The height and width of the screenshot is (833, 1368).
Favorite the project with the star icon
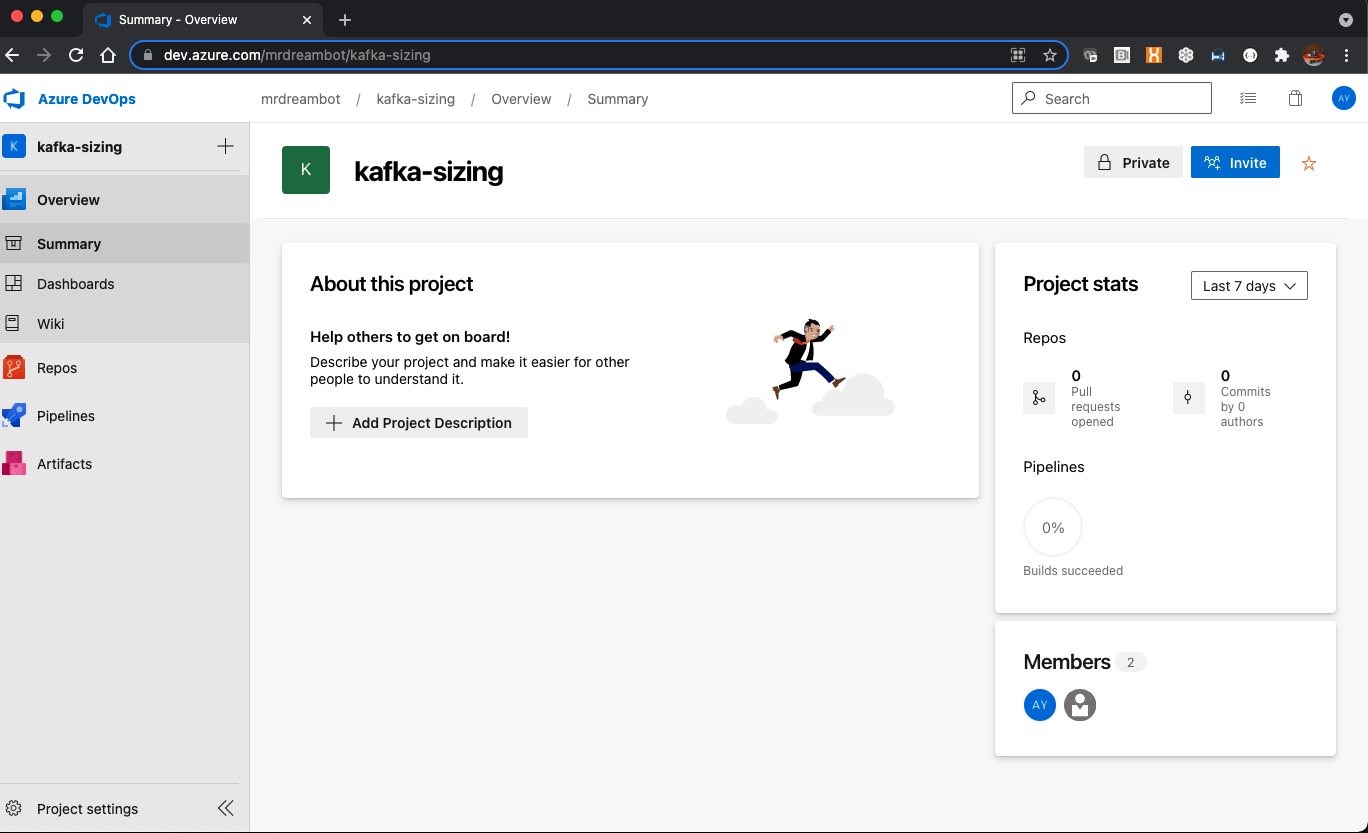(x=1309, y=163)
